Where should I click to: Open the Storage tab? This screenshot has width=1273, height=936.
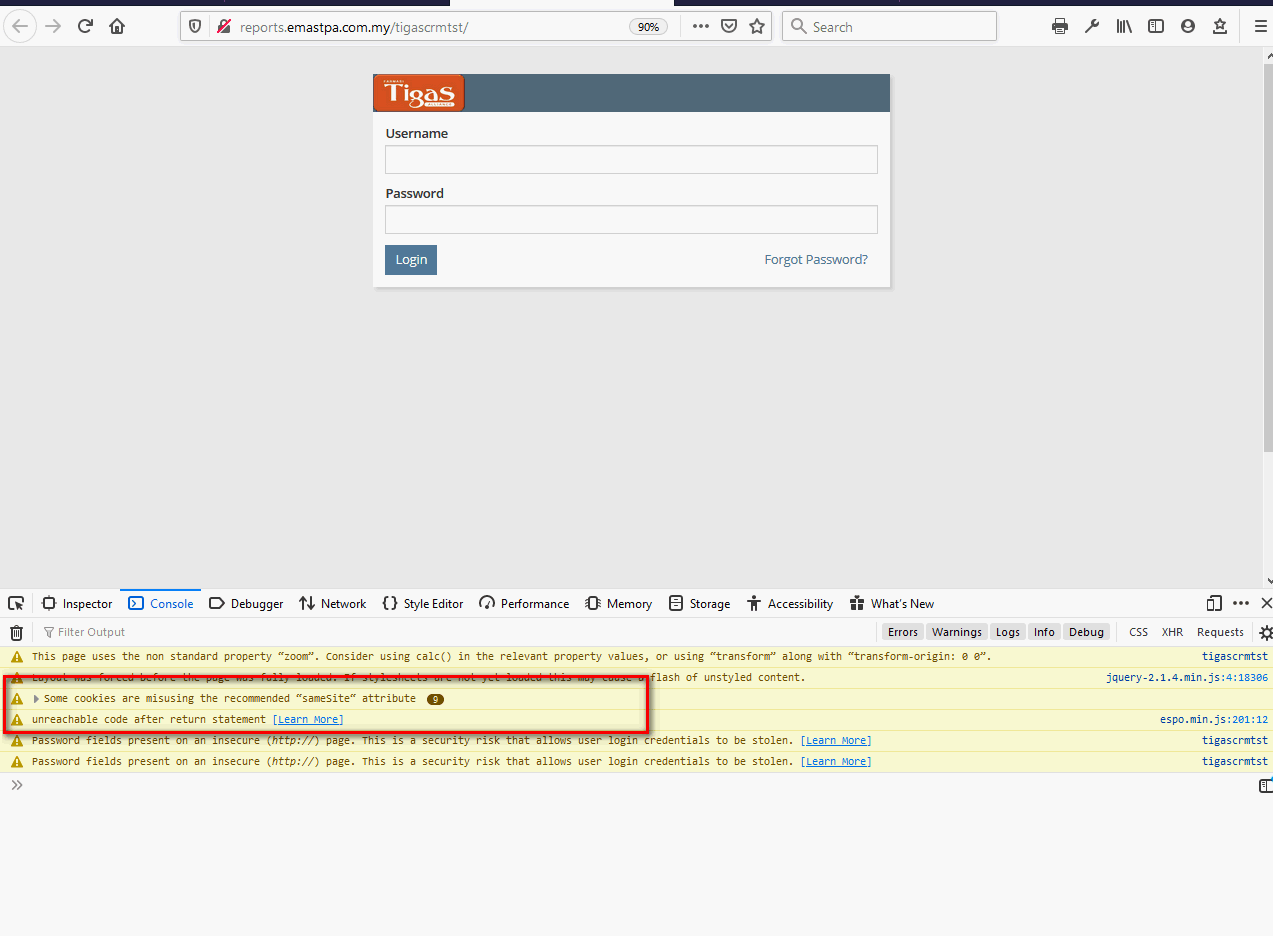click(699, 604)
